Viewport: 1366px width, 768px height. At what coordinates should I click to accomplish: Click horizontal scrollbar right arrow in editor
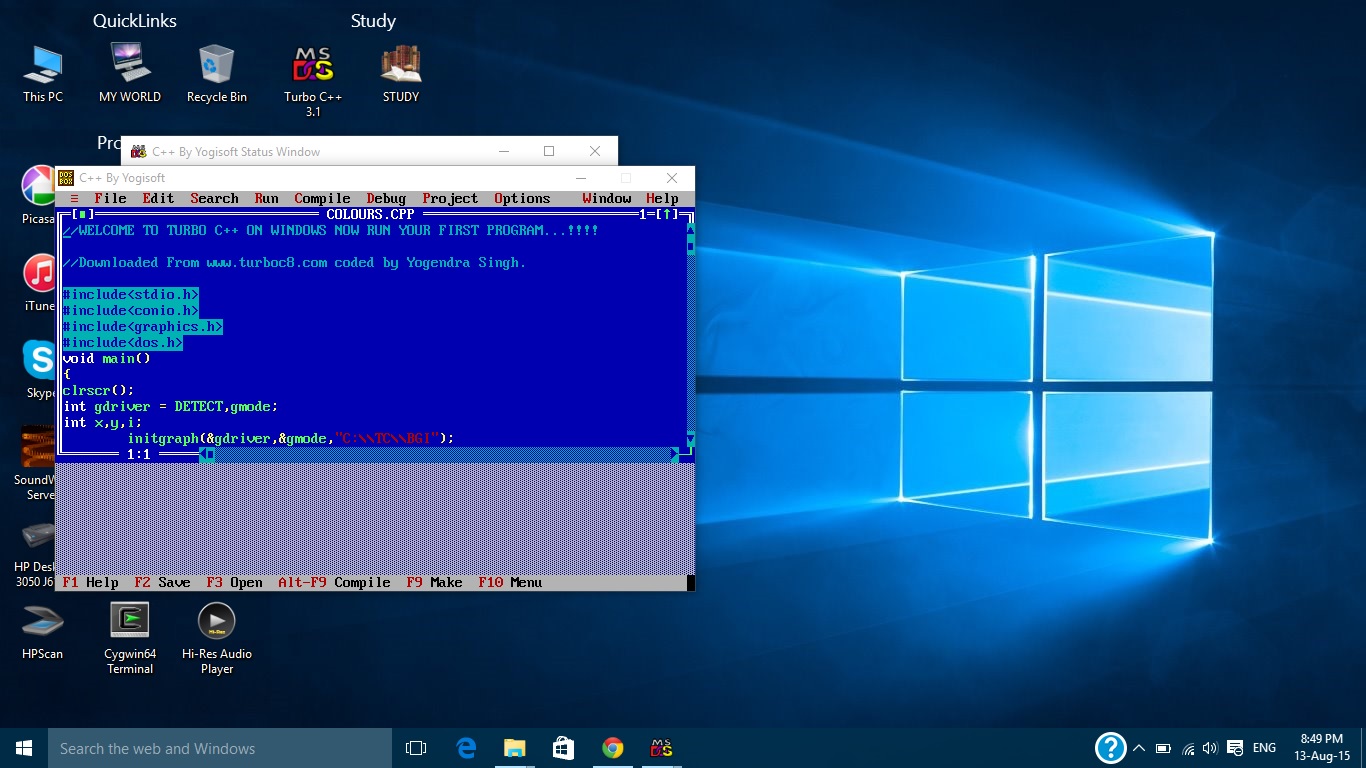click(x=674, y=454)
